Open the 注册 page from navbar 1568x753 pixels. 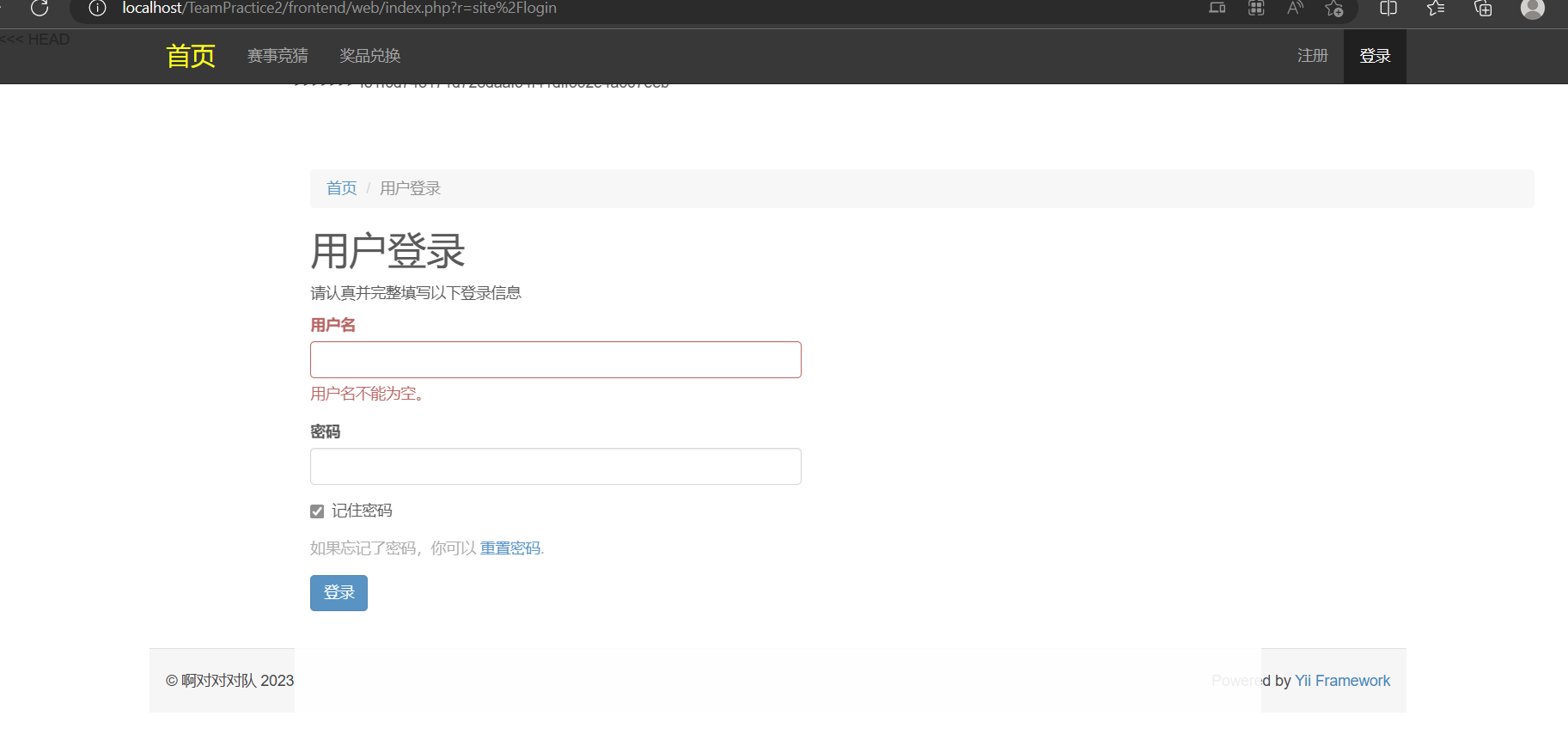point(1313,56)
